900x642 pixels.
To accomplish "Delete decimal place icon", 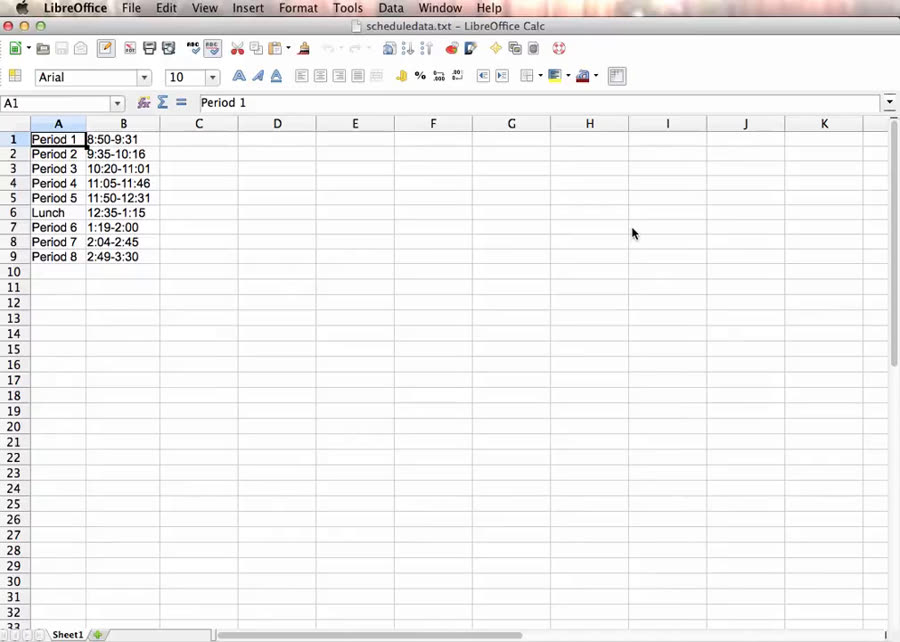I will pos(457,76).
